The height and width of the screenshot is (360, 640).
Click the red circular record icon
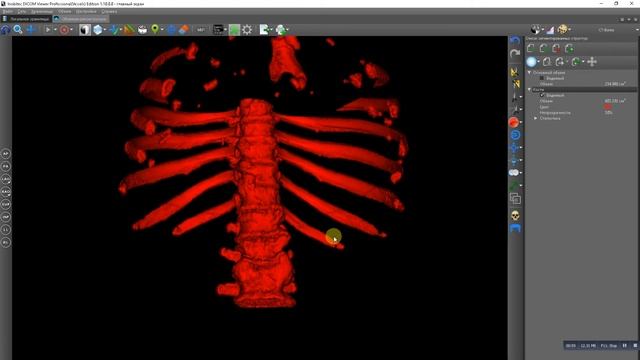coord(64,29)
